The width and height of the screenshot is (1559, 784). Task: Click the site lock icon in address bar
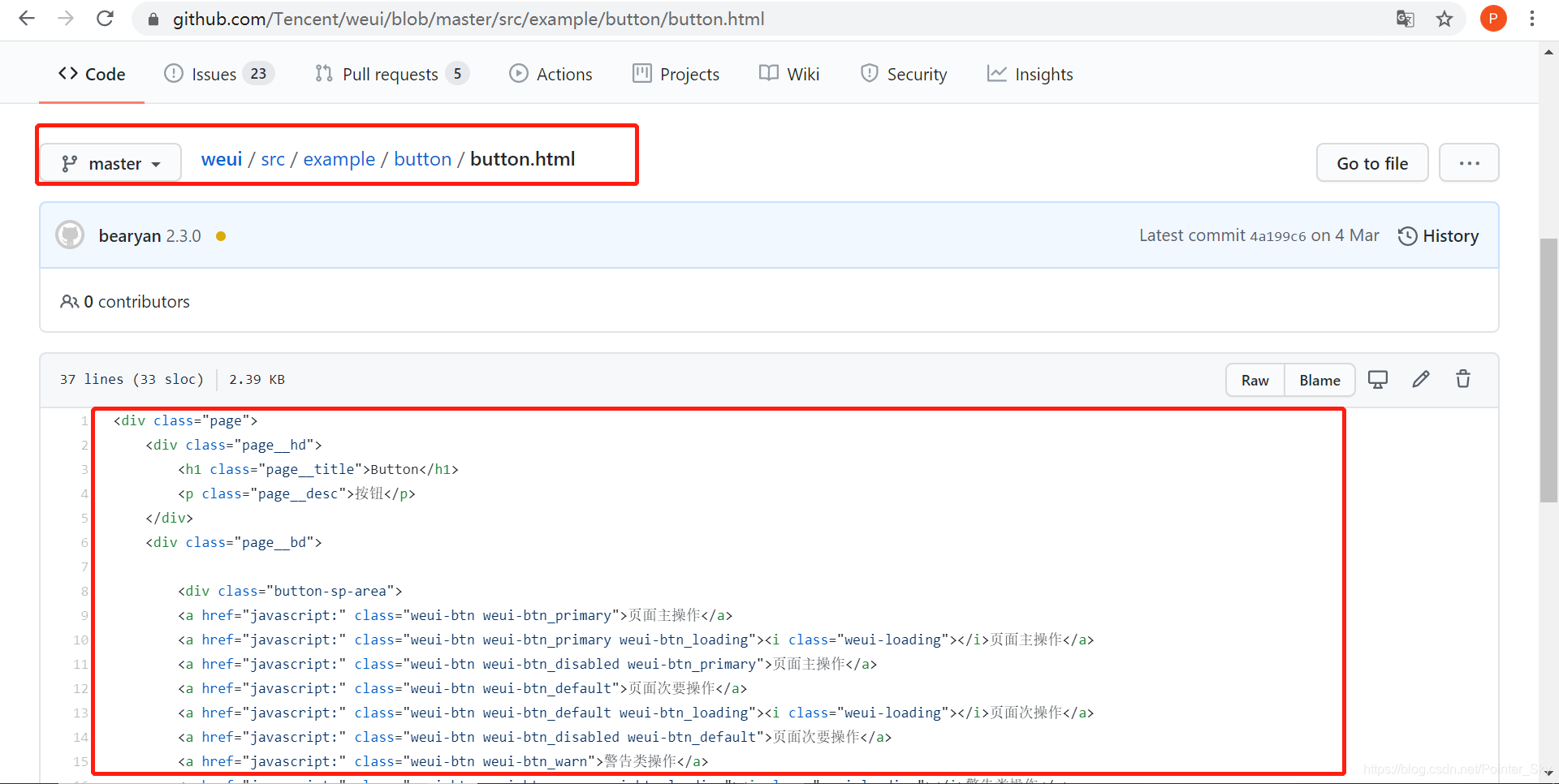(x=153, y=19)
